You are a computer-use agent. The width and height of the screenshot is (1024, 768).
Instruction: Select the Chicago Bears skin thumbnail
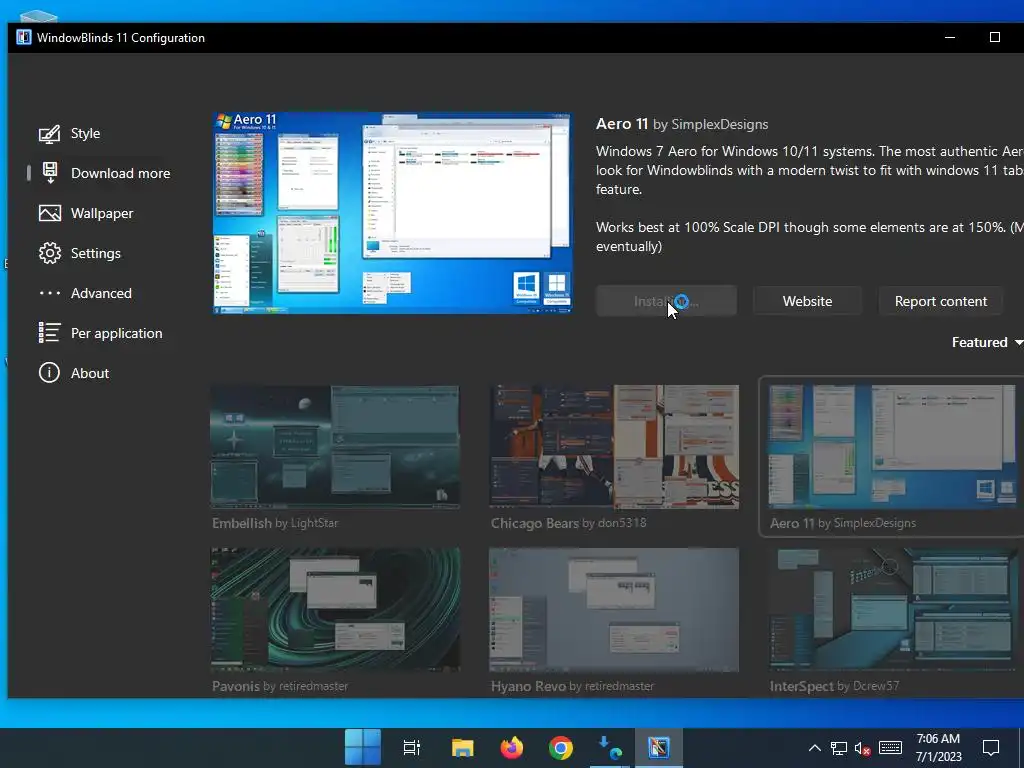[614, 447]
